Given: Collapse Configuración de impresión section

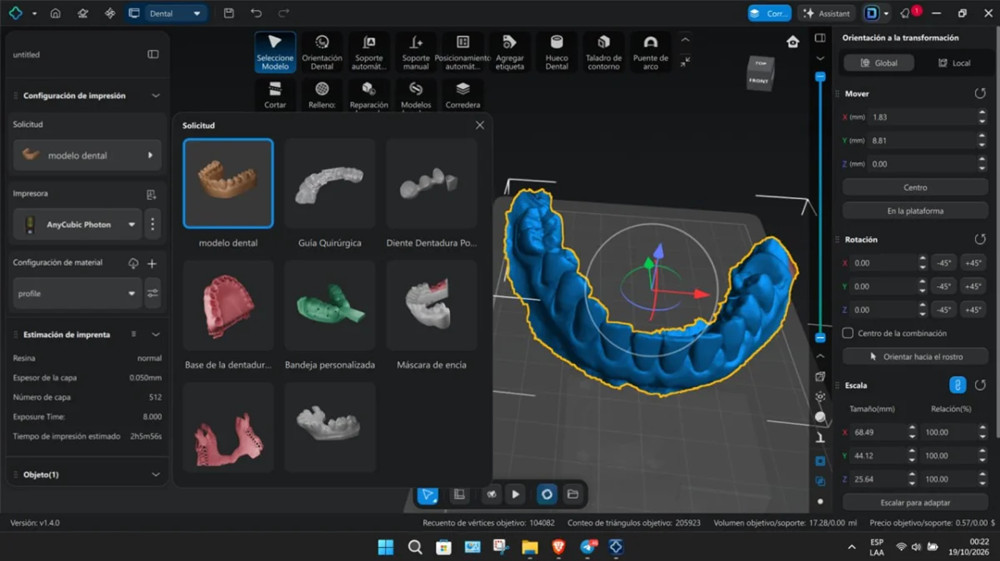Looking at the screenshot, I should click(x=156, y=96).
